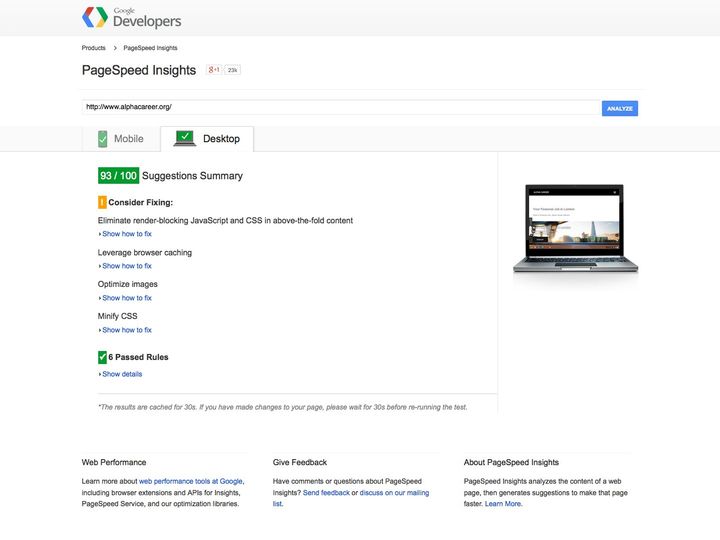Expand Show how to fix under Minify CSS
The width and height of the screenshot is (720, 540).
pos(125,330)
